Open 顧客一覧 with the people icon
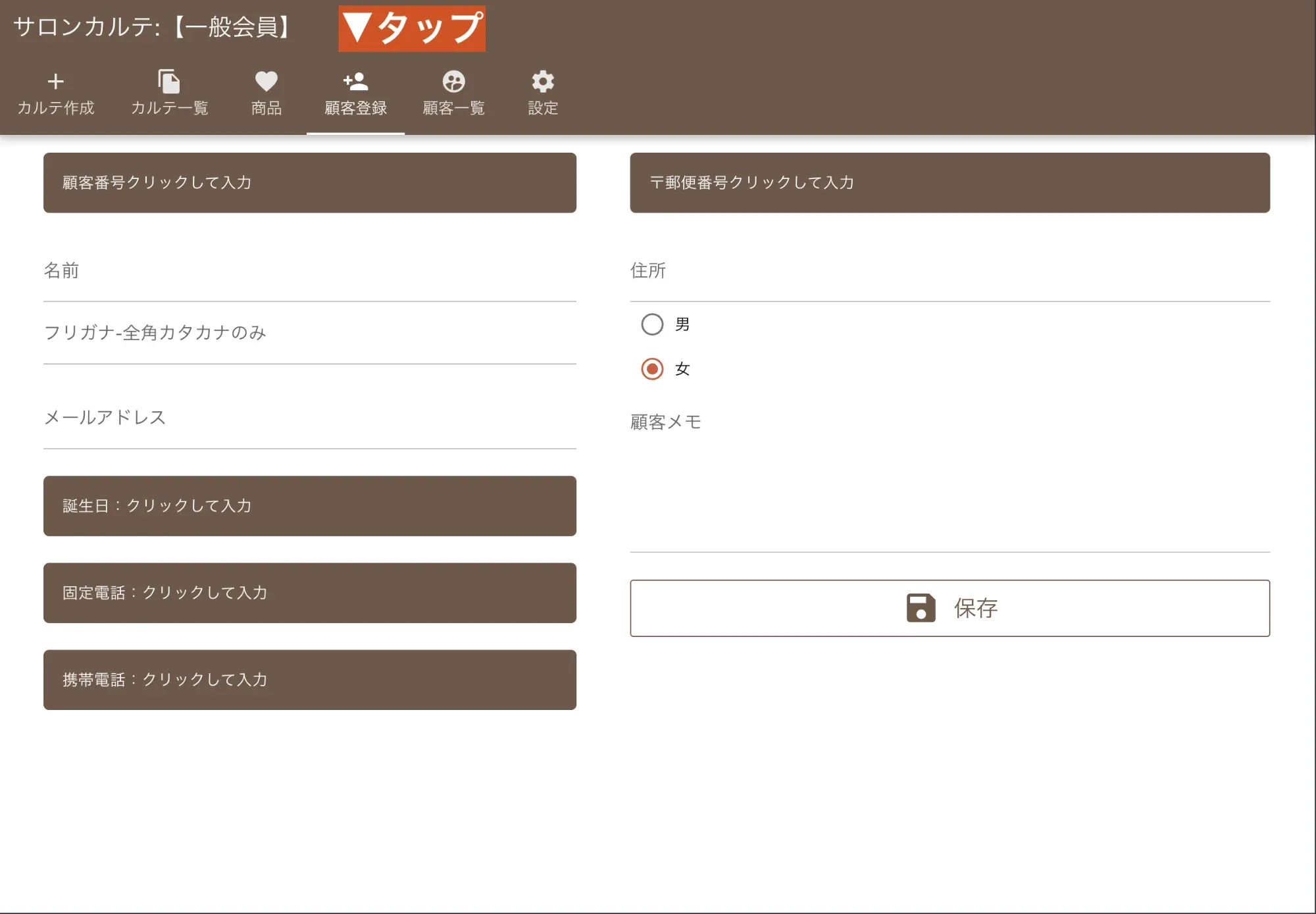The image size is (1316, 914). pyautogui.click(x=453, y=82)
